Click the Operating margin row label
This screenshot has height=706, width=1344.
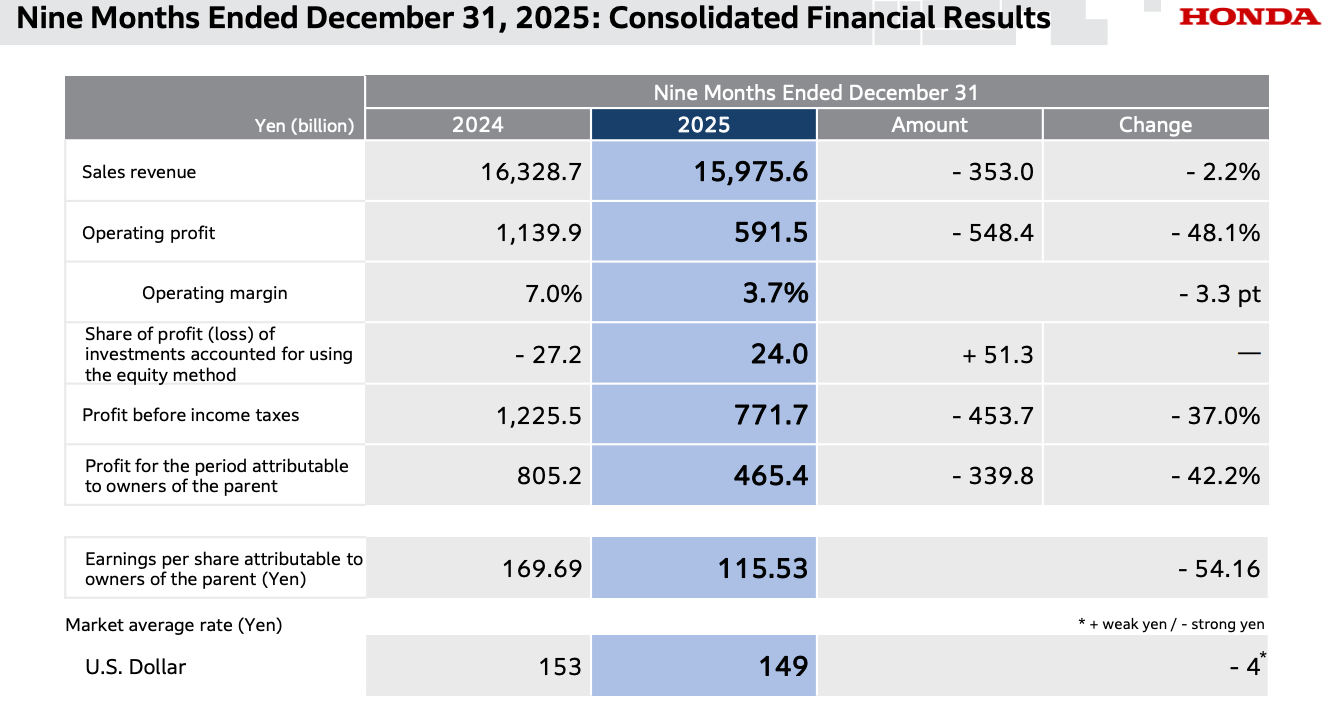pyautogui.click(x=214, y=293)
